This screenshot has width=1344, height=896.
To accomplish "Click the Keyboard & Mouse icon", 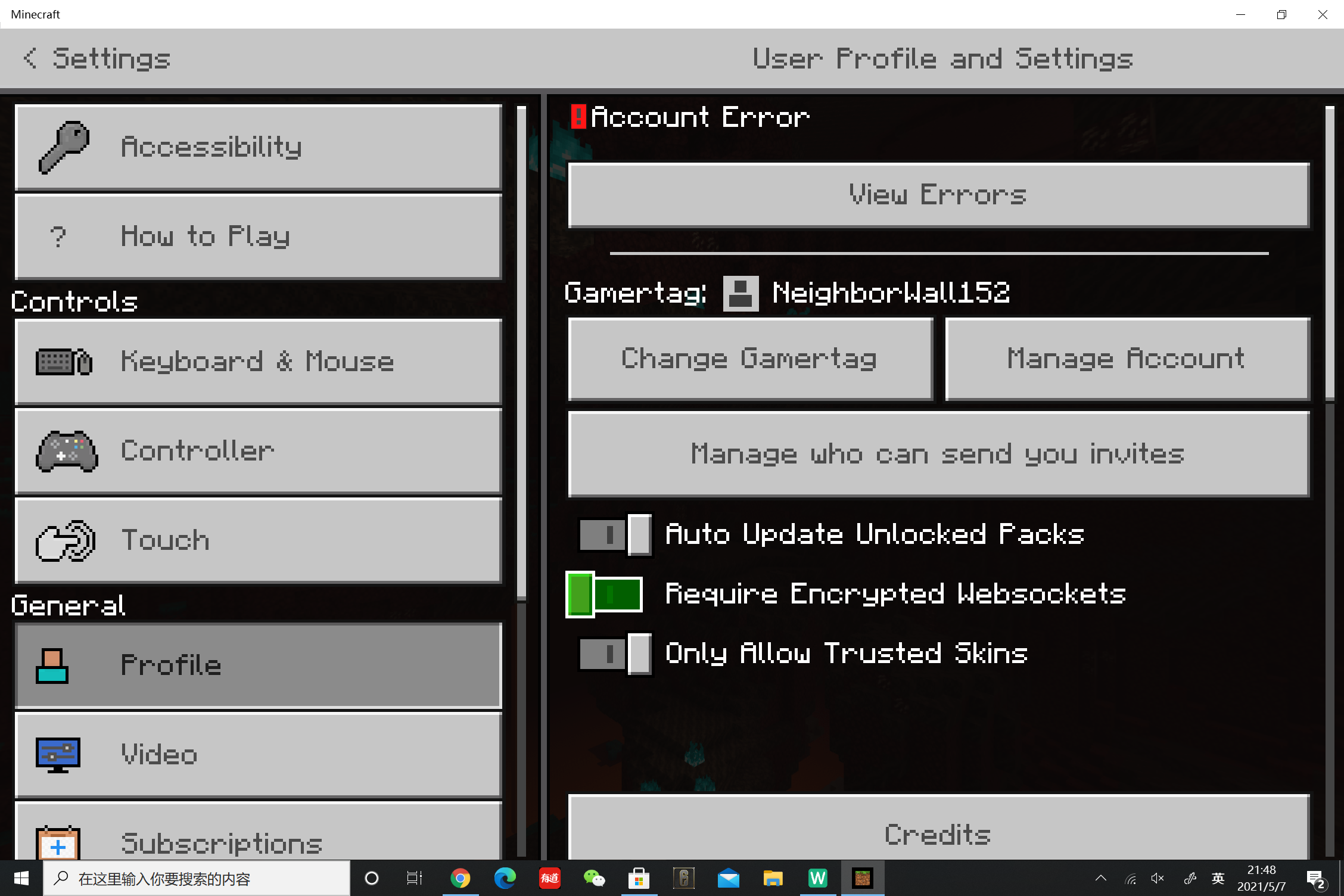I will [x=64, y=362].
